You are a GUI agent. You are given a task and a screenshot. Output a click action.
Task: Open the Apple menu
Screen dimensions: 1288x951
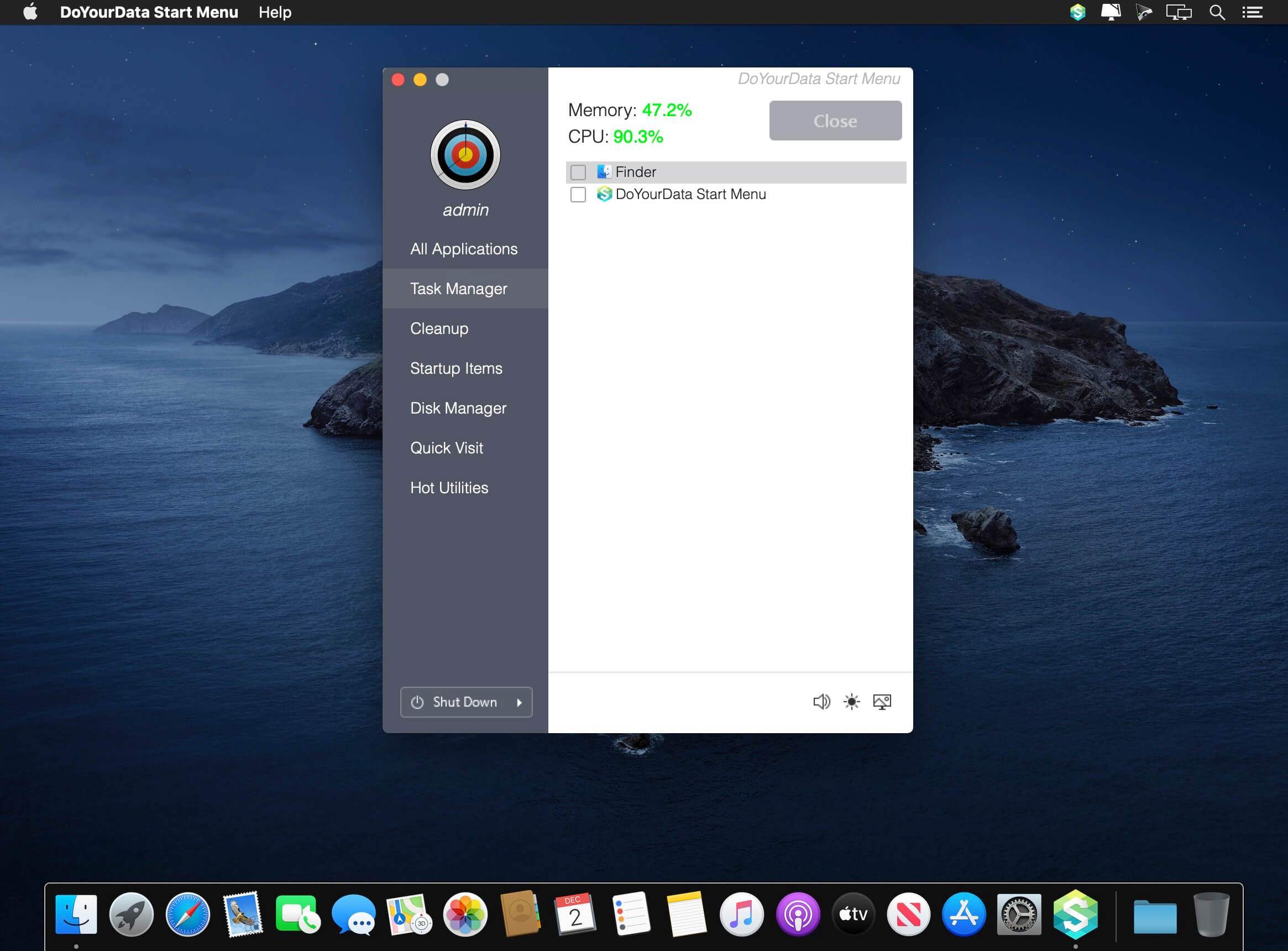coord(30,12)
